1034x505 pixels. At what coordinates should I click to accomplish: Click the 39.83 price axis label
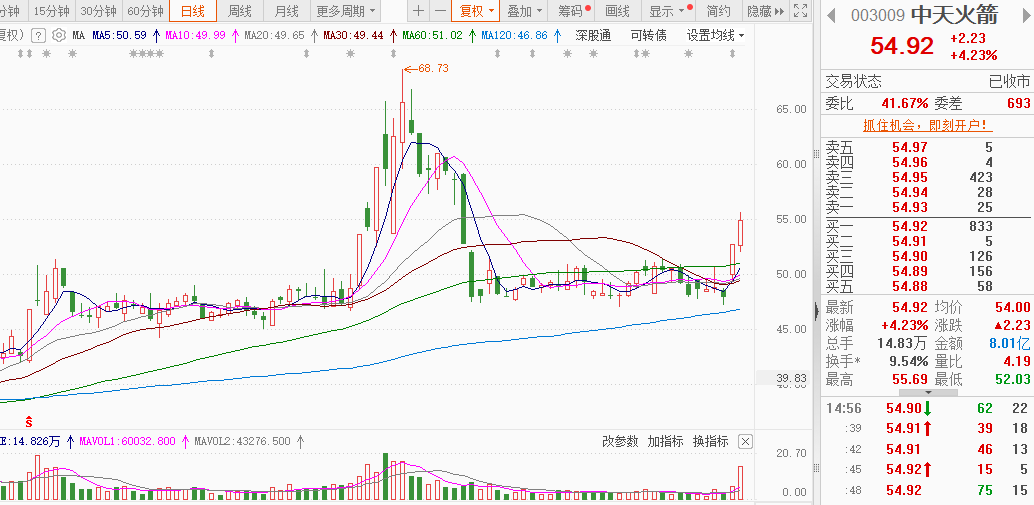click(791, 378)
